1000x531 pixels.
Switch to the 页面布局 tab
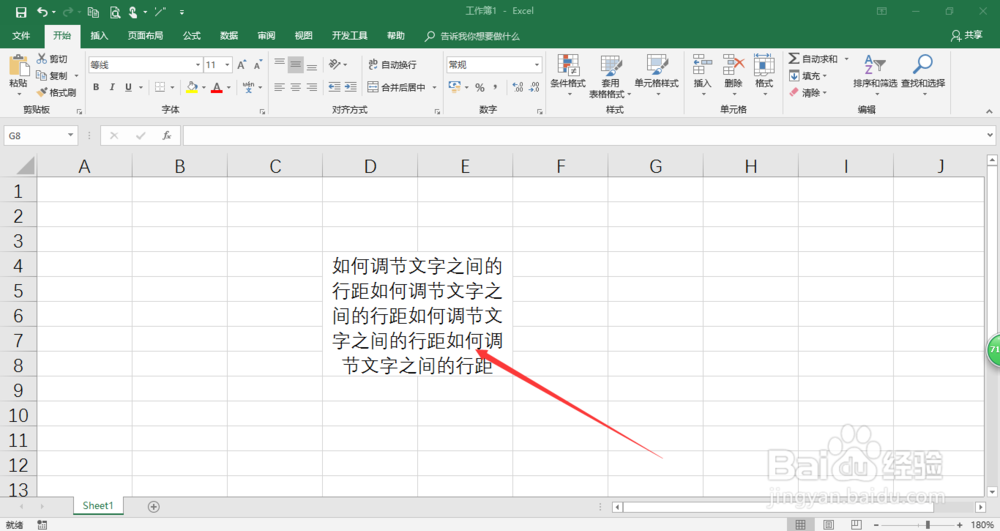(x=145, y=36)
